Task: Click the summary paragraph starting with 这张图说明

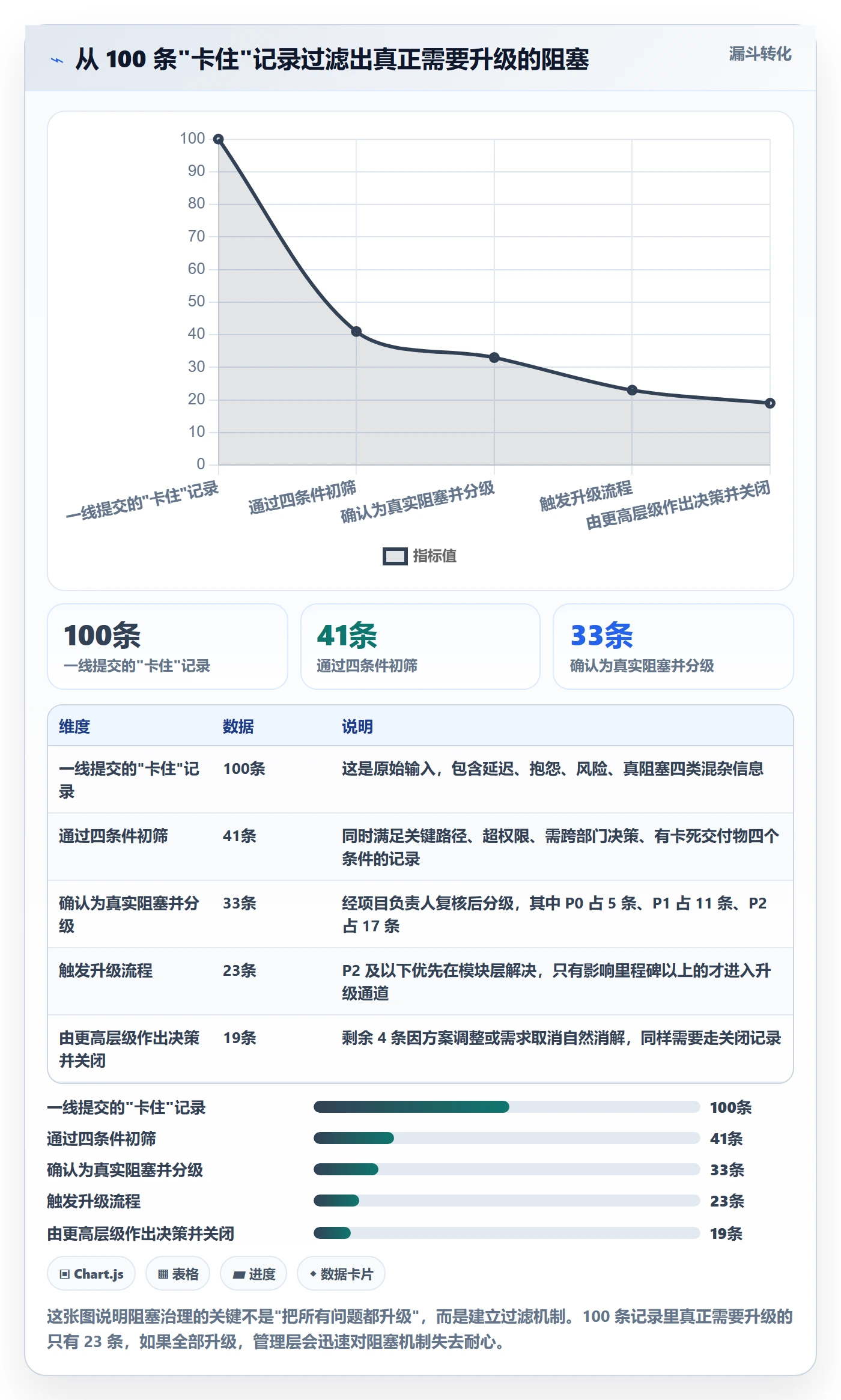Action: pos(420,1329)
